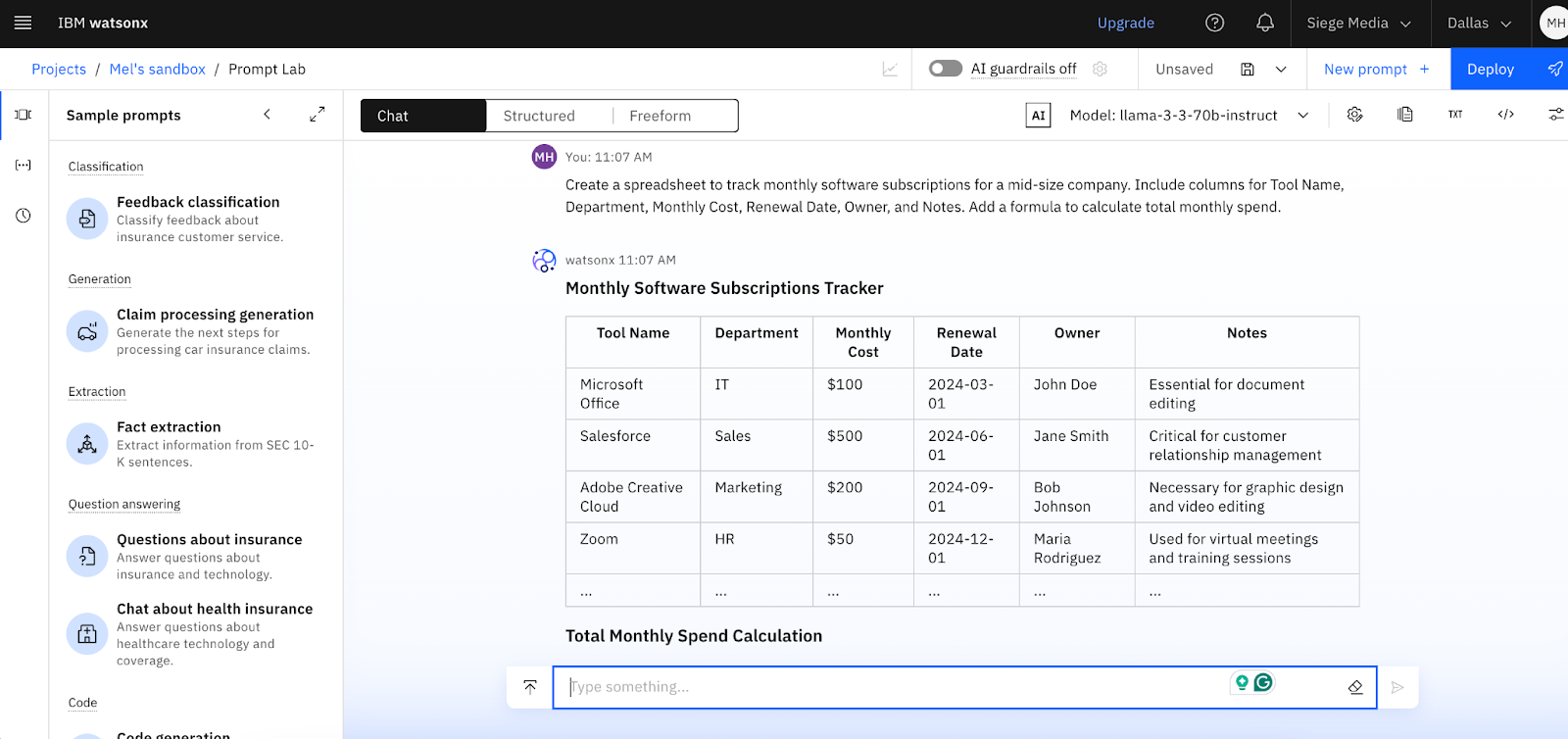Open the help question mark icon
Viewport: 1568px width, 739px height.
[x=1214, y=23]
